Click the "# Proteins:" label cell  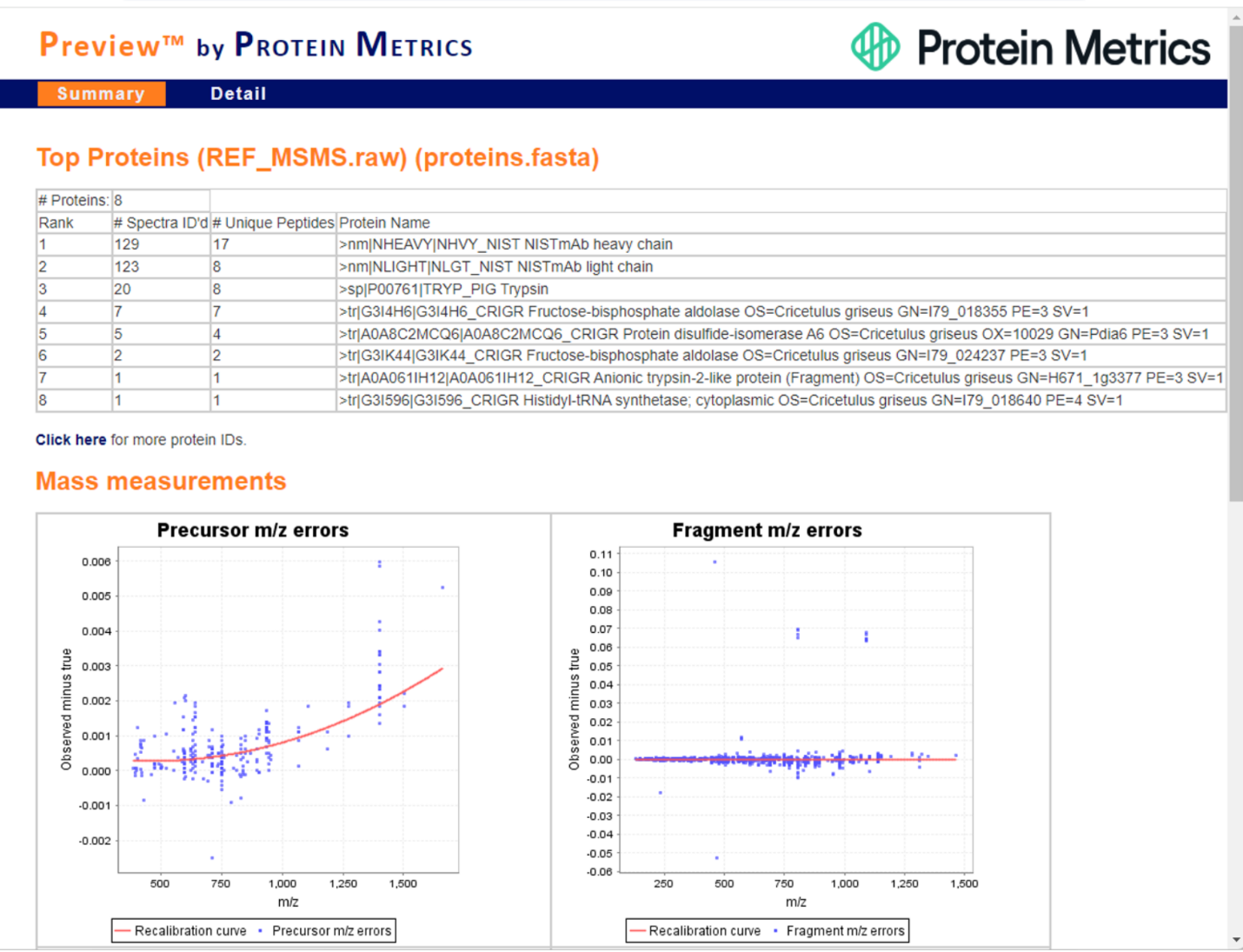click(x=74, y=201)
